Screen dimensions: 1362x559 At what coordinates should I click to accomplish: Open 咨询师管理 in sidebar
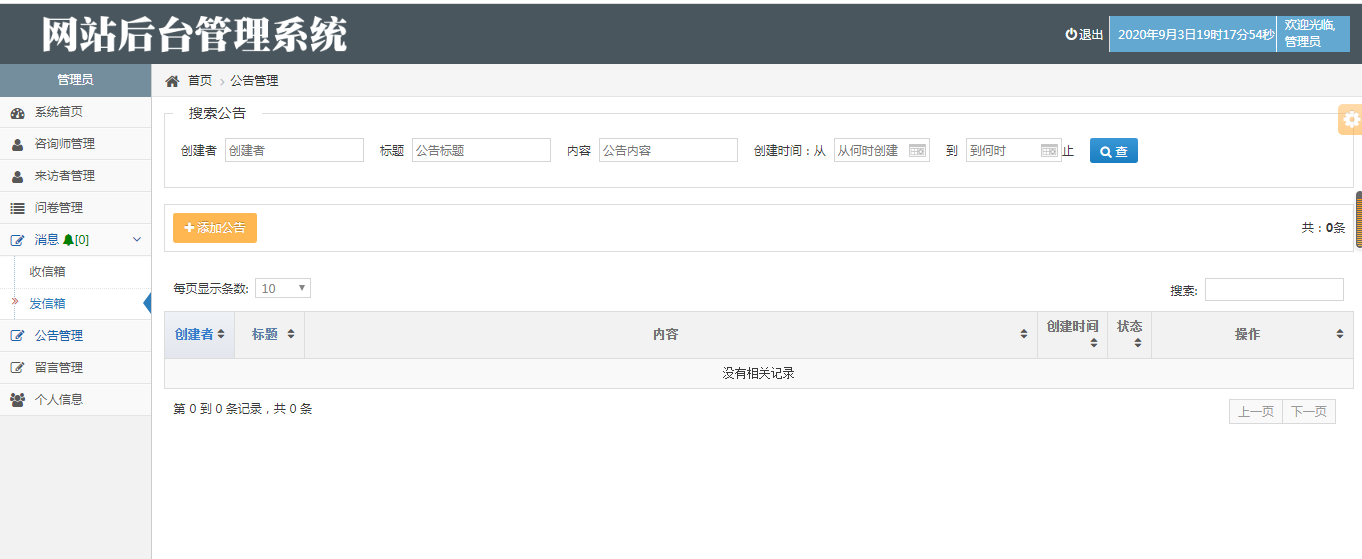75,144
